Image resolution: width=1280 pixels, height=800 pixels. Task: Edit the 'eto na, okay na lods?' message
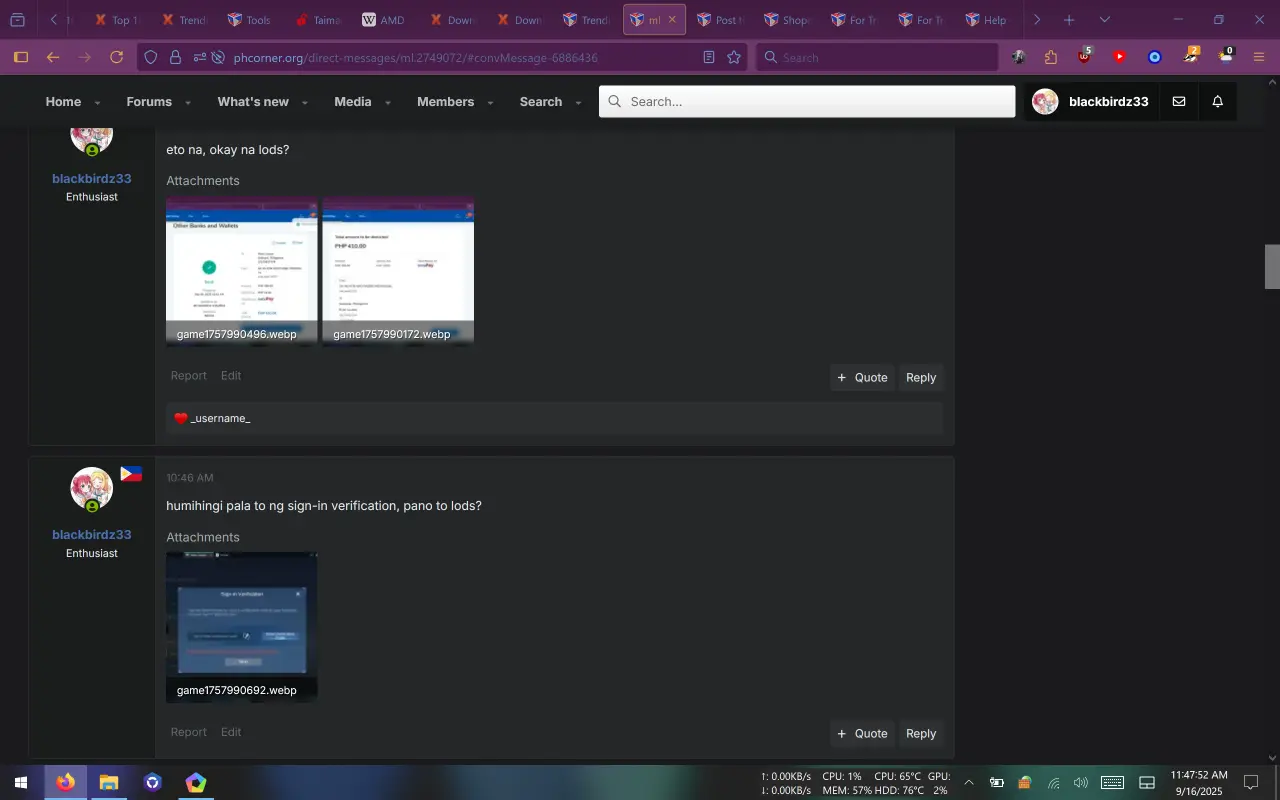point(231,376)
